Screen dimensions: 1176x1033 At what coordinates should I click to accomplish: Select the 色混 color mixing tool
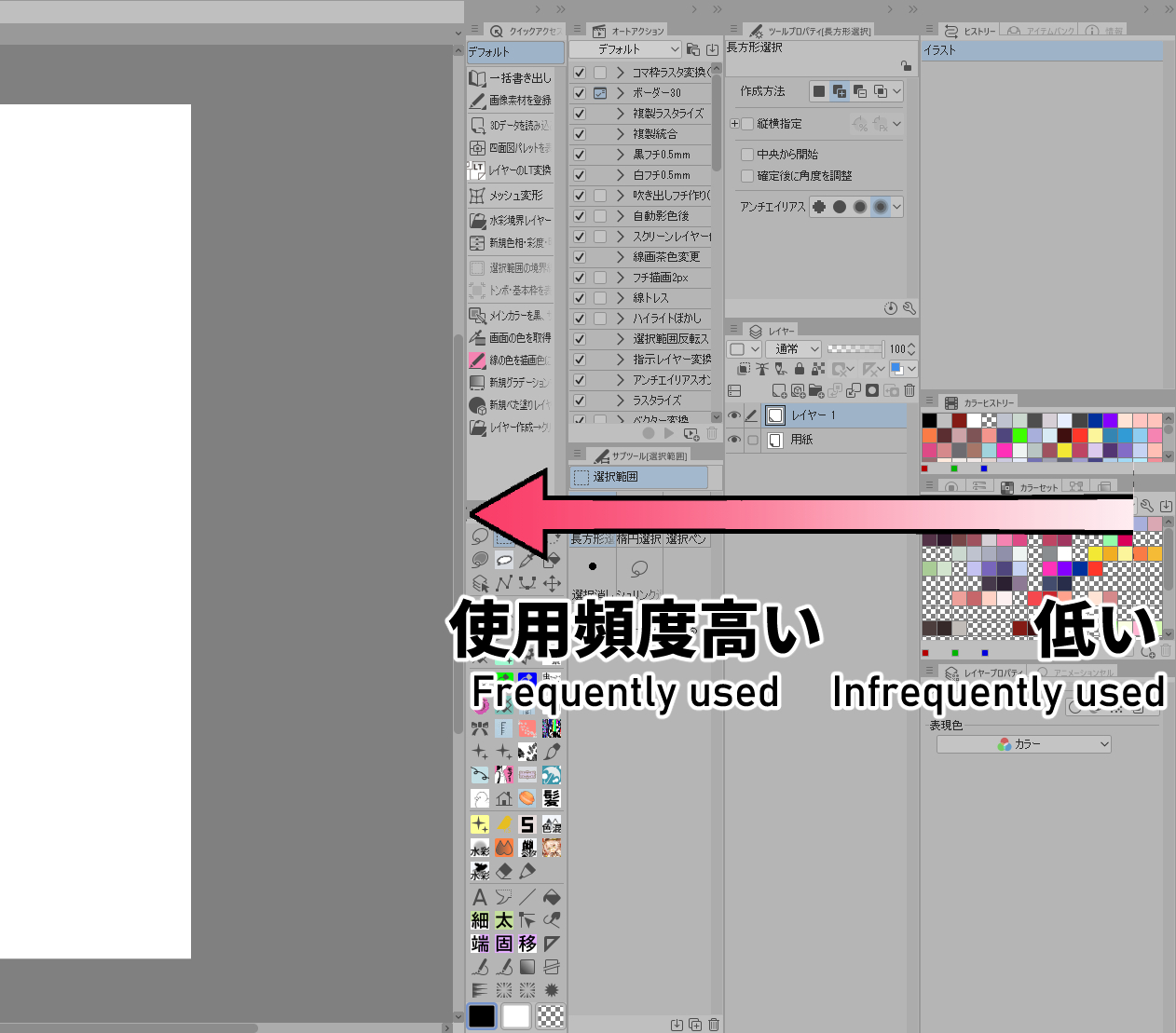point(552,824)
